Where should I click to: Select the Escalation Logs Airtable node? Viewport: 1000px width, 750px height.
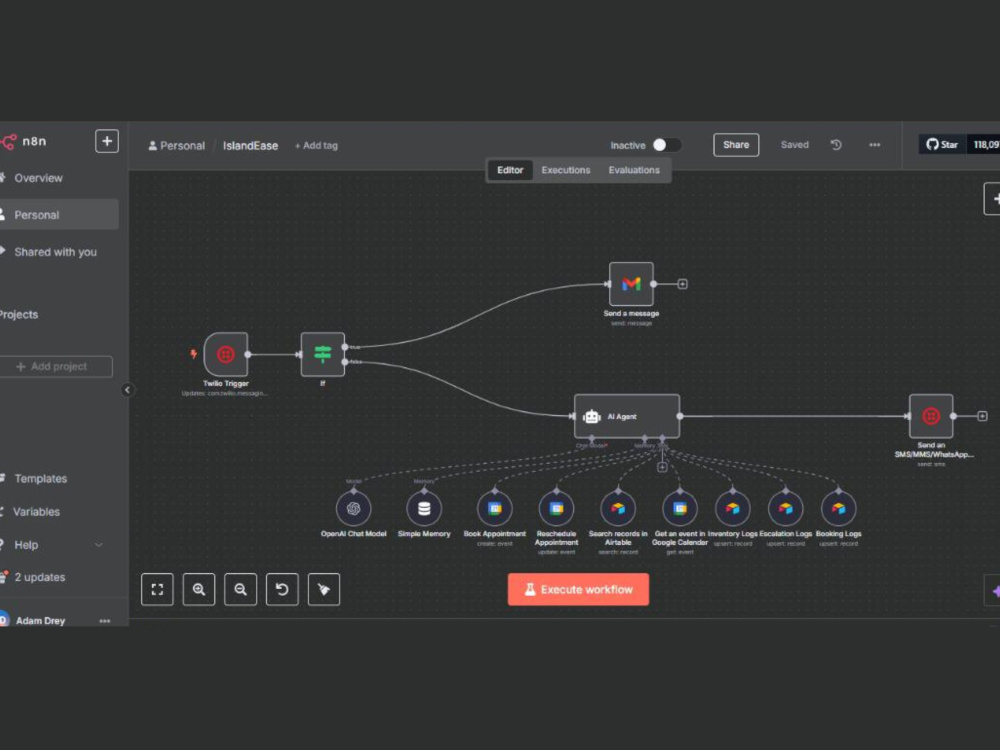(786, 508)
